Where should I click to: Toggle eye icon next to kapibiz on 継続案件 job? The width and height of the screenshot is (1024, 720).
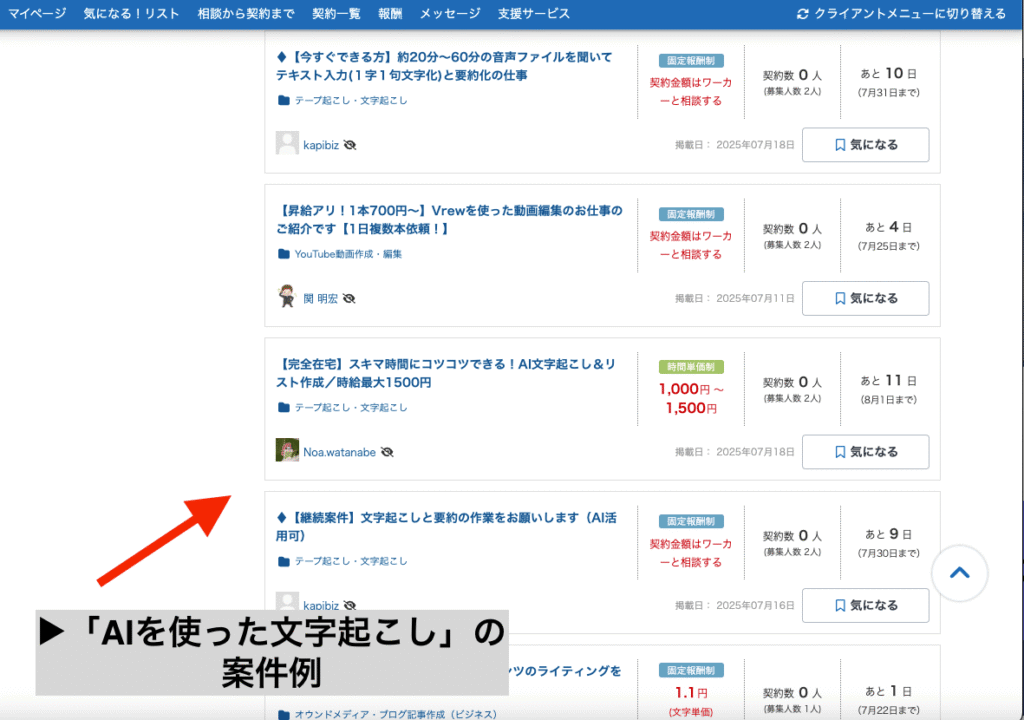click(350, 606)
